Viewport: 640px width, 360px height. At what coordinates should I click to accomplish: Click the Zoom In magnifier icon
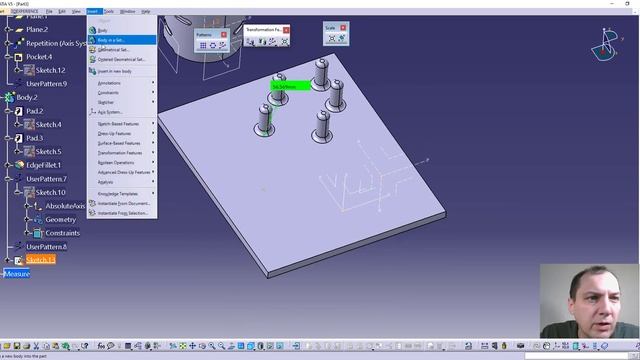click(212, 346)
